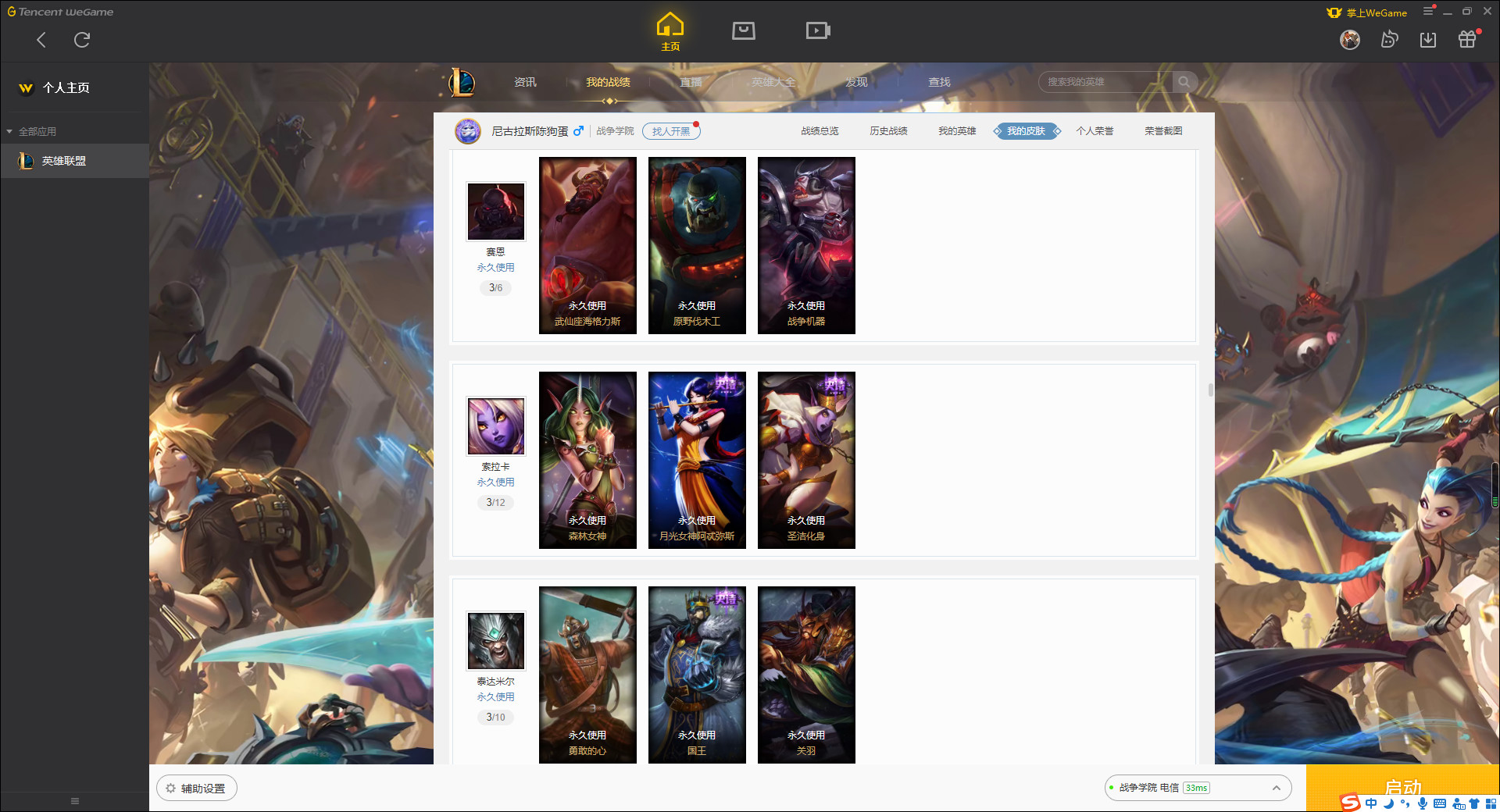The width and height of the screenshot is (1500, 812).
Task: Open the 查找 tab
Action: click(939, 82)
